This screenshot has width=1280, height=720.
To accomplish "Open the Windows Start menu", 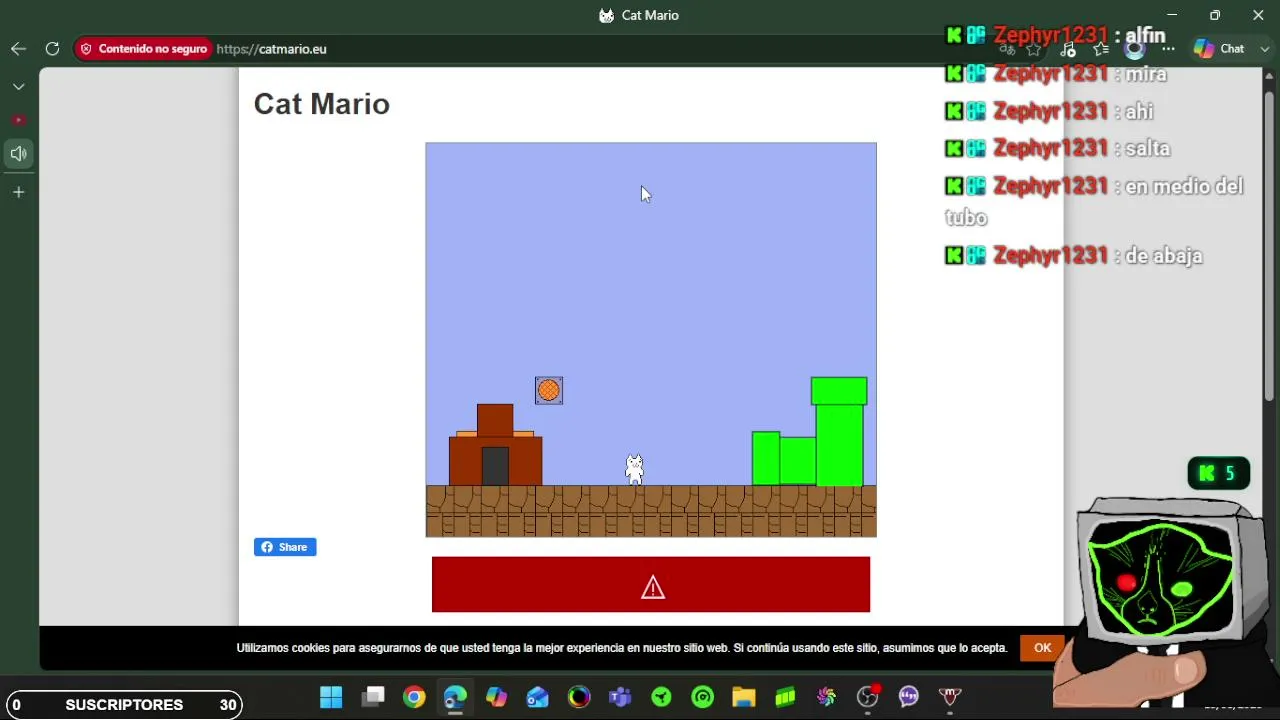I will pyautogui.click(x=331, y=697).
